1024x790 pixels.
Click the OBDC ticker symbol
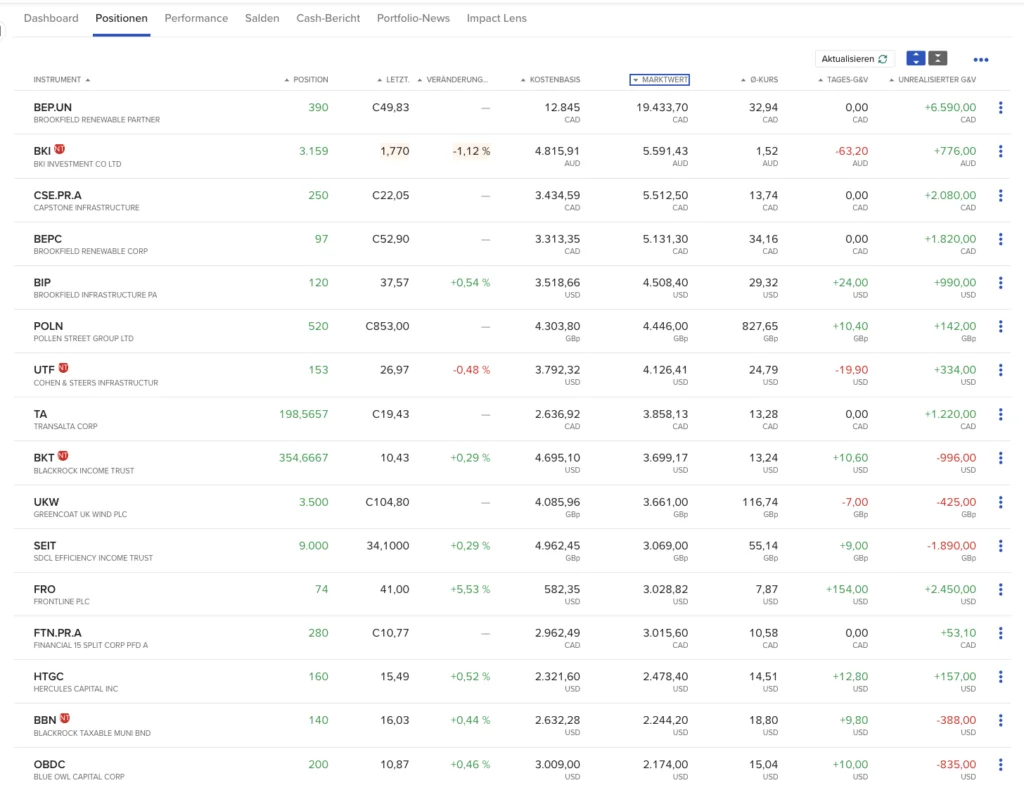(50, 764)
